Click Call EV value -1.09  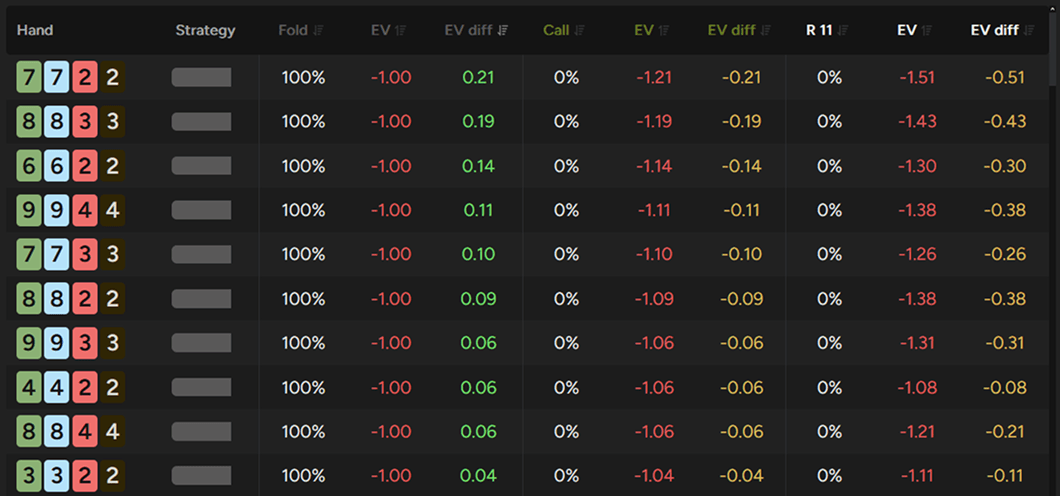(x=654, y=299)
